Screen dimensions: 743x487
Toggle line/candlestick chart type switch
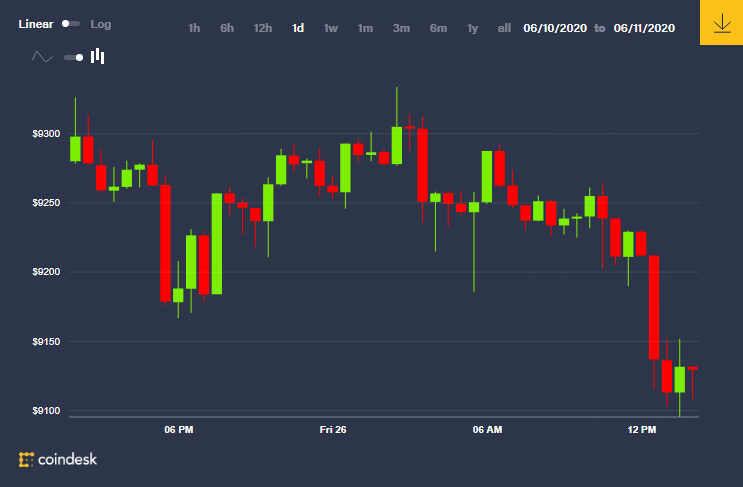74,57
